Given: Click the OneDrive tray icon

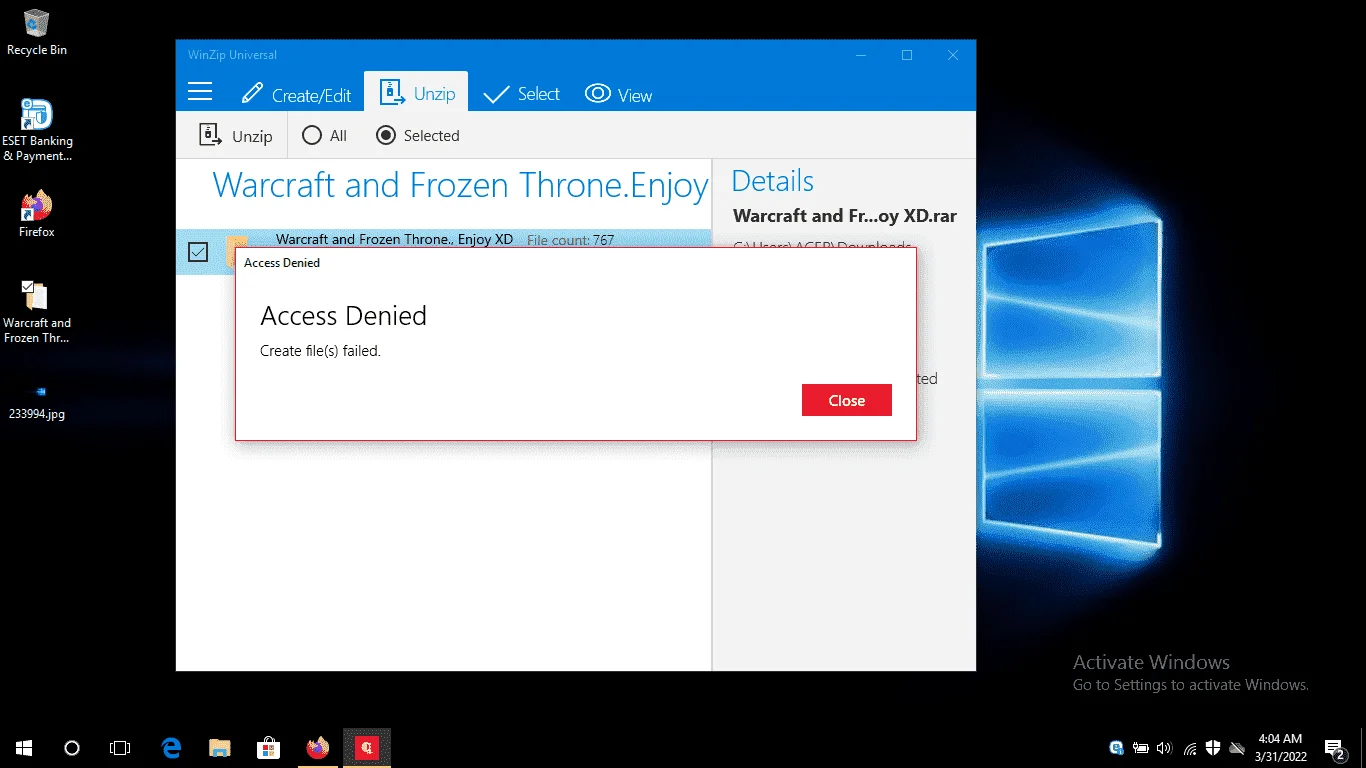Looking at the screenshot, I should 1237,747.
